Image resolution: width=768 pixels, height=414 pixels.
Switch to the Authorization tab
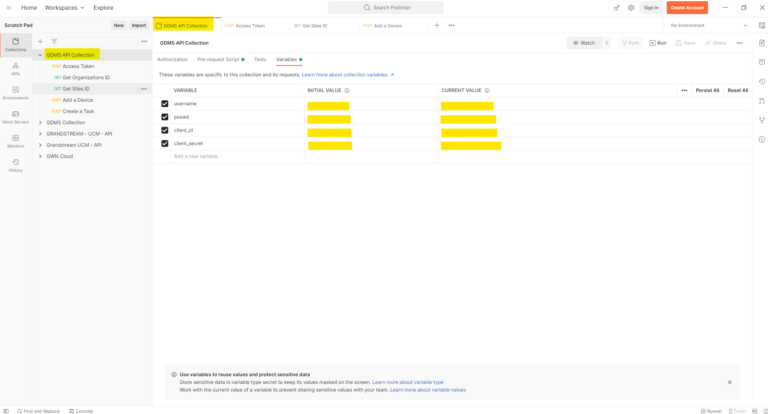pos(172,59)
